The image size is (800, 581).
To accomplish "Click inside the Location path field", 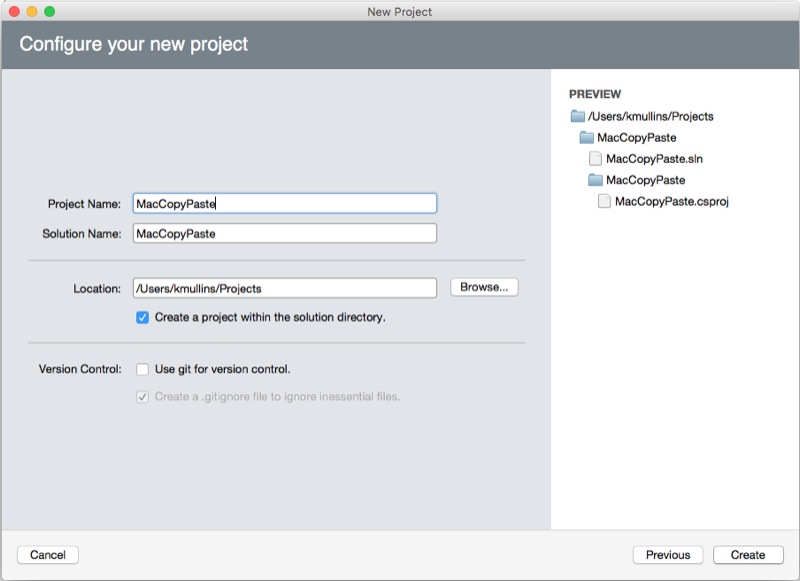I will click(x=285, y=287).
